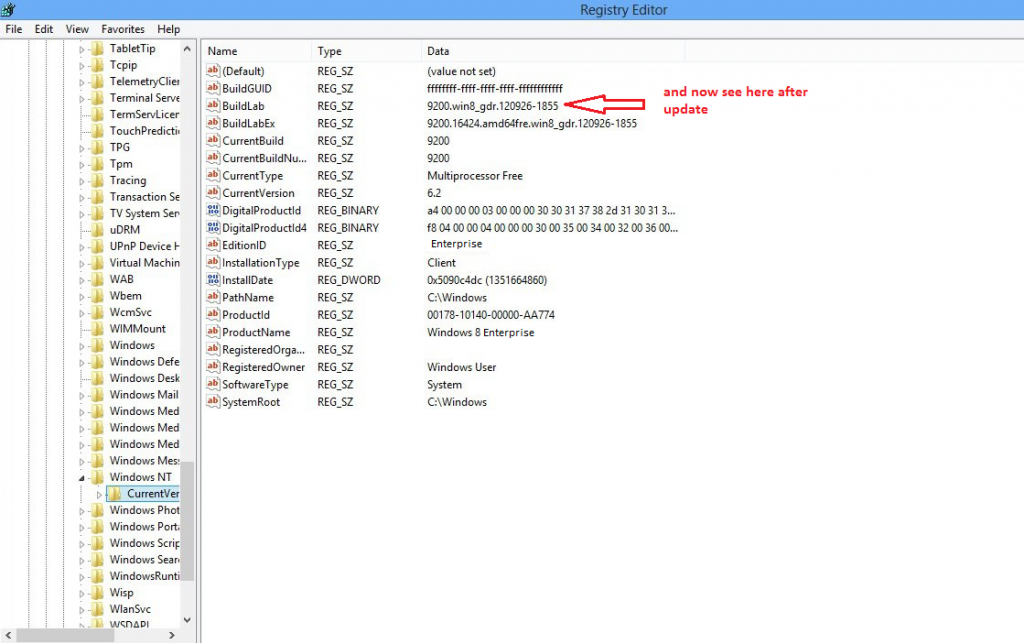Click the EditionID string value icon
This screenshot has width=1024, height=643.
pyautogui.click(x=213, y=245)
